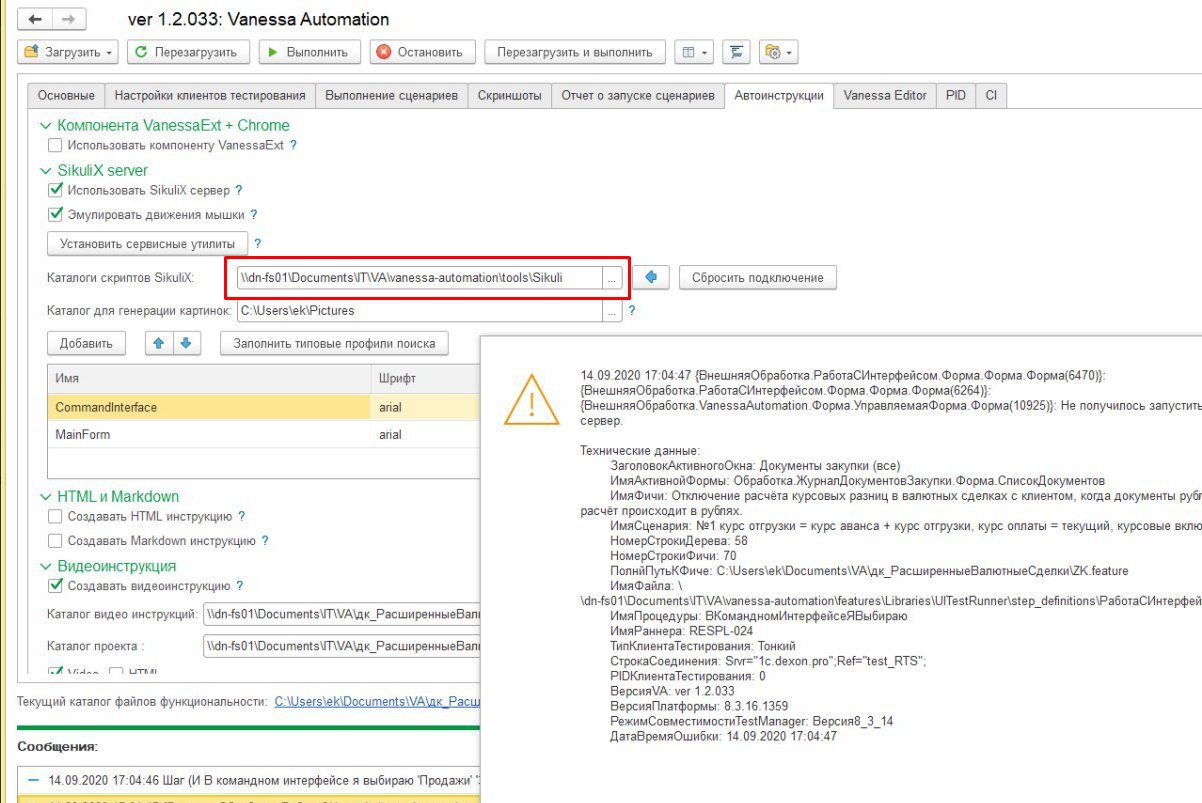Viewport: 1202px width, 803px height.
Task: Click the Шрифт column header
Action: pos(425,380)
